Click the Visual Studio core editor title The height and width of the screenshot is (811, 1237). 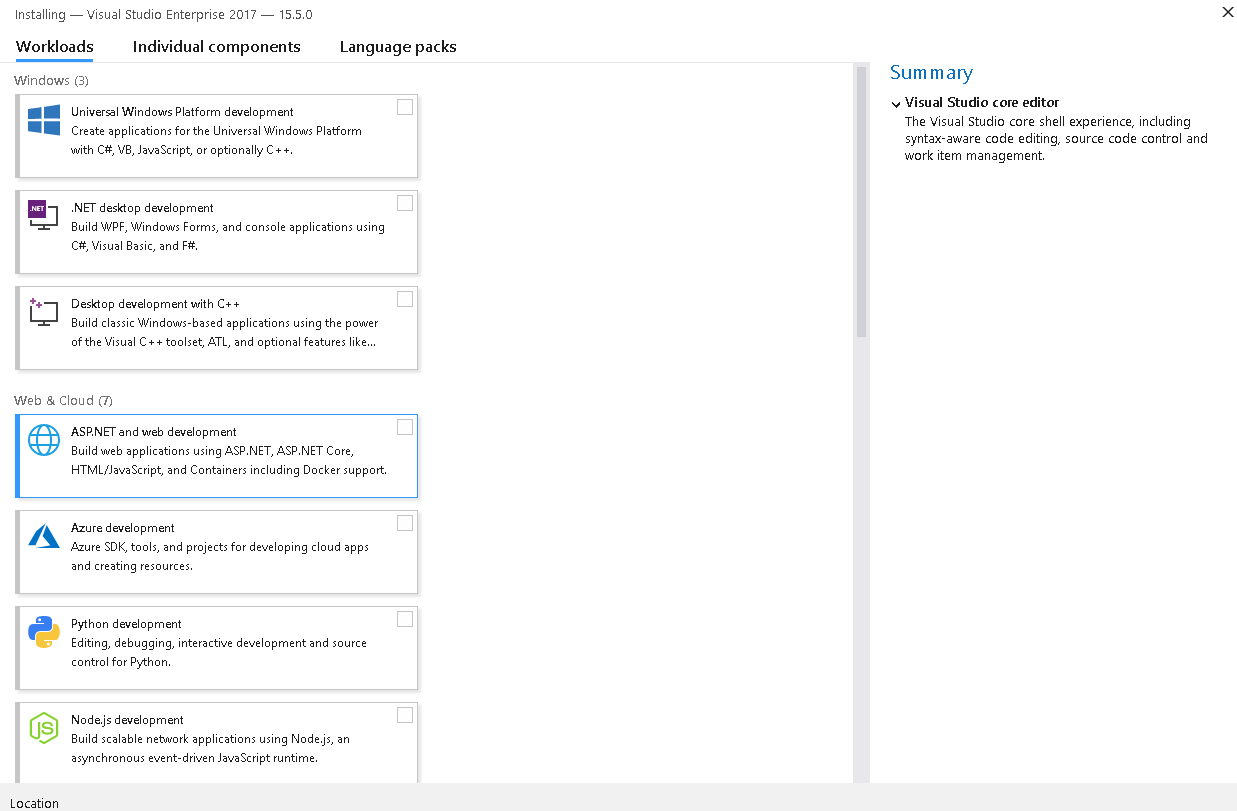point(982,102)
